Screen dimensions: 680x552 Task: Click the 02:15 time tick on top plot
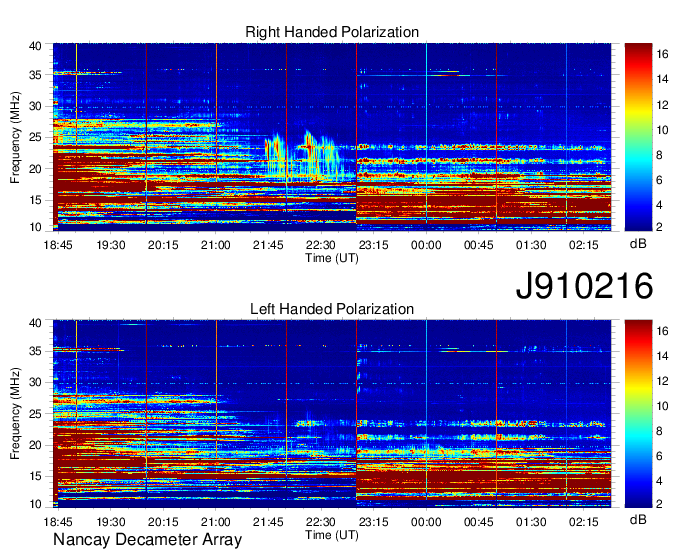(x=584, y=245)
